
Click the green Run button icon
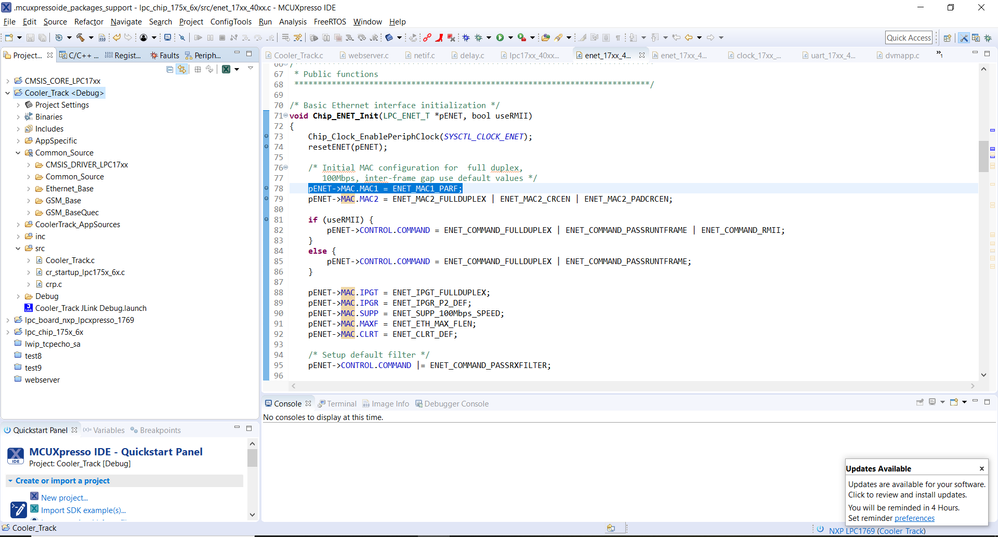(500, 38)
